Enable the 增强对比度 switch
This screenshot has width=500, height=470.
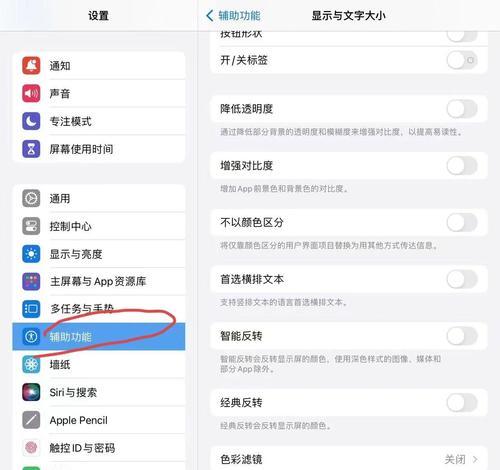pyautogui.click(x=462, y=166)
